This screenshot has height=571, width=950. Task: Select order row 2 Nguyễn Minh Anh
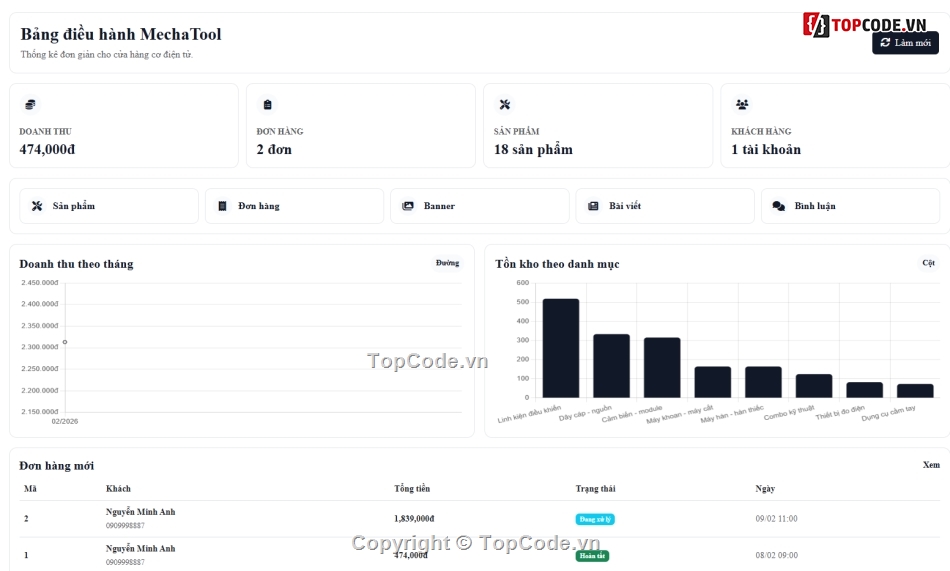coord(479,519)
